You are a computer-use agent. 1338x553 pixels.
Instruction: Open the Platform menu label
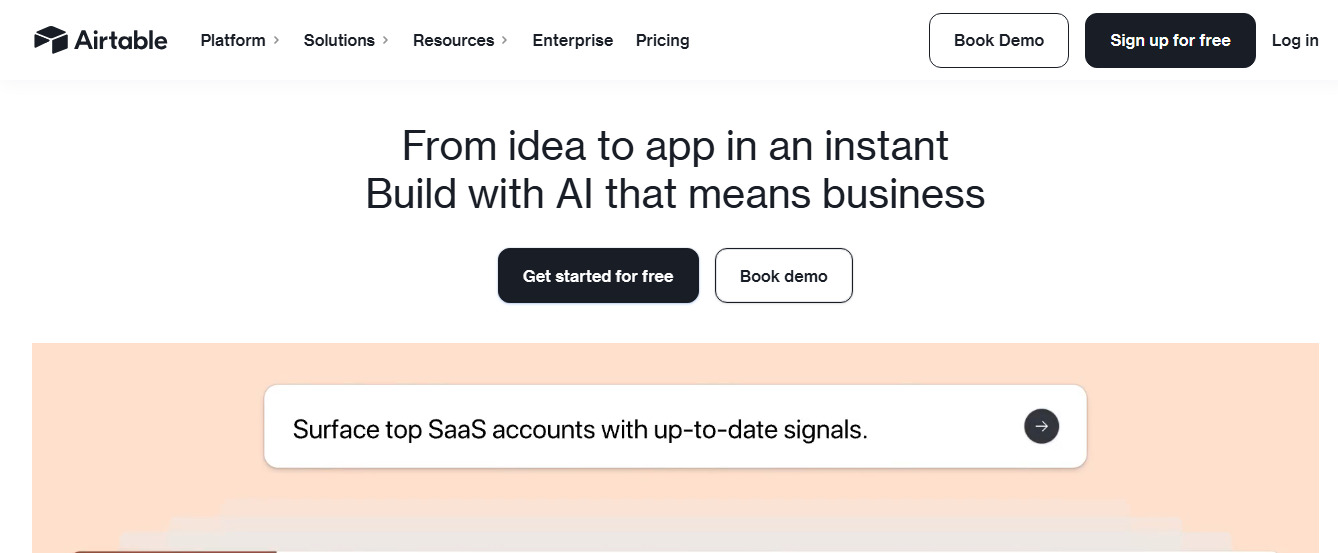click(233, 40)
